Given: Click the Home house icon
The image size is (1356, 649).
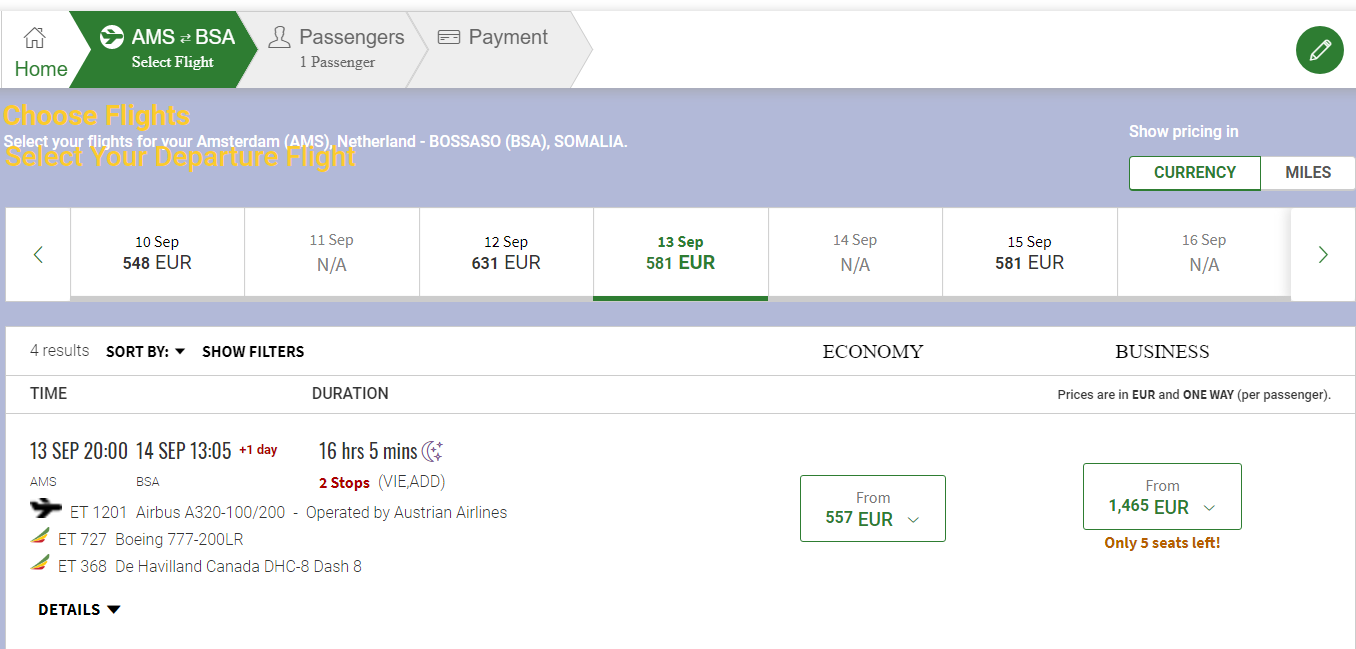Looking at the screenshot, I should pos(35,38).
